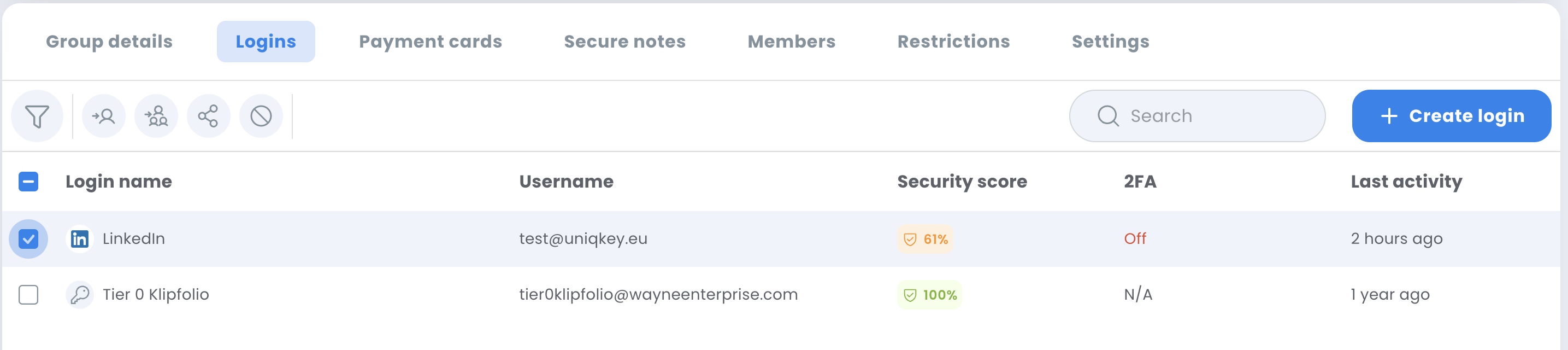
Task: Click the Create login button
Action: click(1451, 116)
